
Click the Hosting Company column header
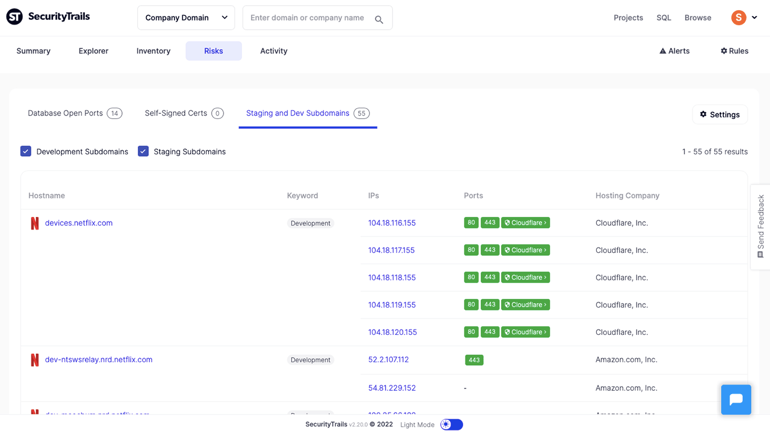point(627,195)
